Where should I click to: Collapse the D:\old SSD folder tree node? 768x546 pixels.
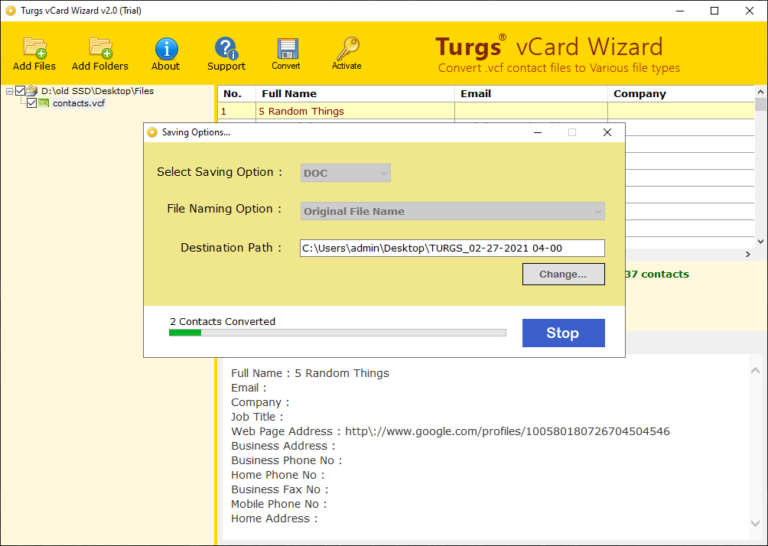(9, 91)
